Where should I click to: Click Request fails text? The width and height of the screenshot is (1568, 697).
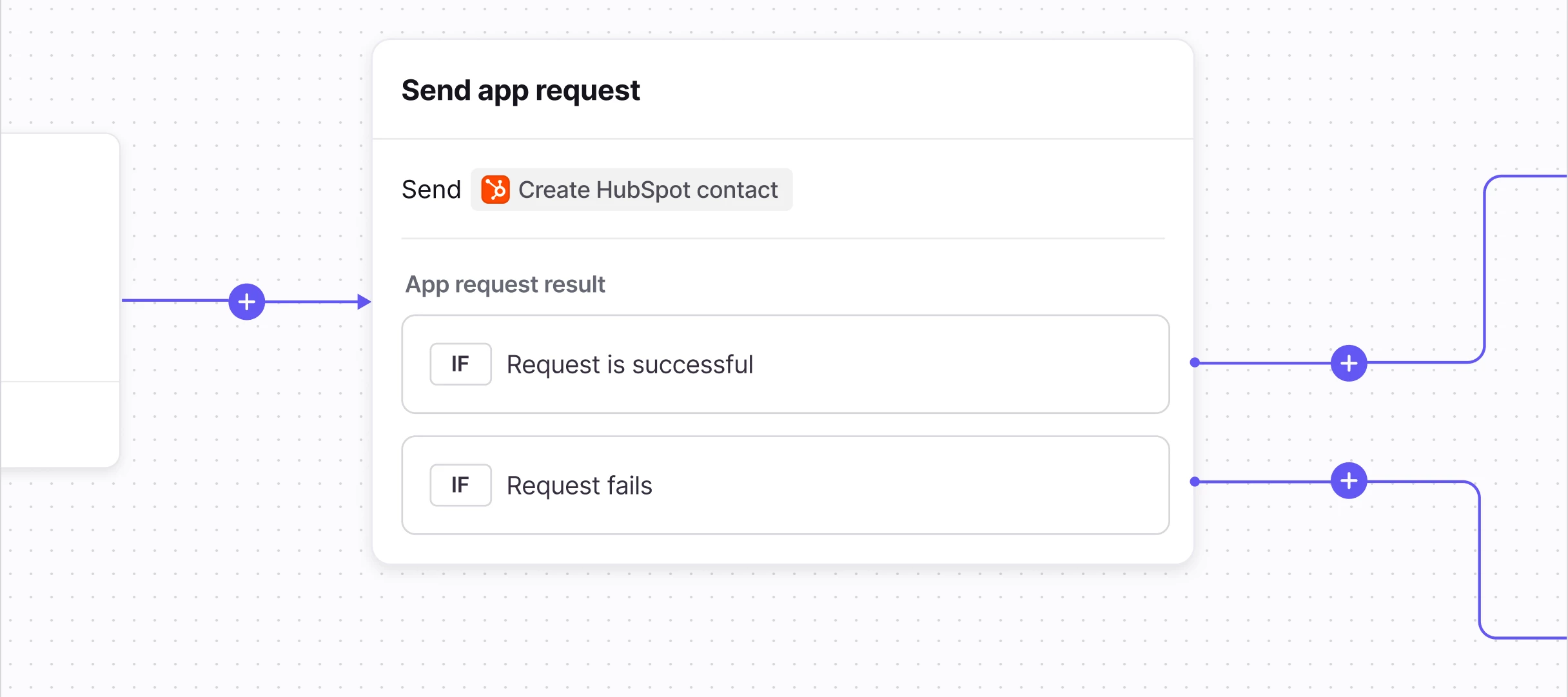tap(579, 486)
